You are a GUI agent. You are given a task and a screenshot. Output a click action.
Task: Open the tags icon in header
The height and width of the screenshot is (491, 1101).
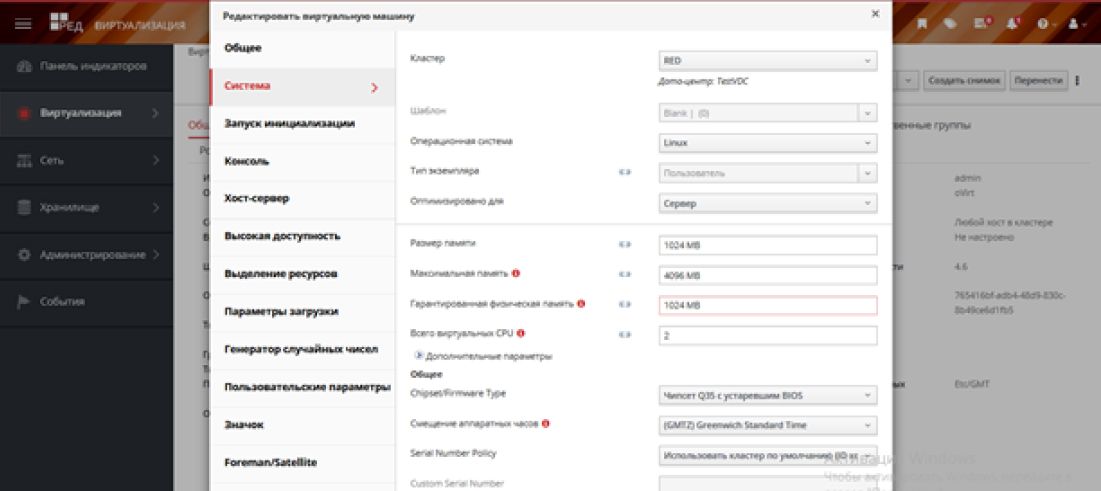(952, 23)
